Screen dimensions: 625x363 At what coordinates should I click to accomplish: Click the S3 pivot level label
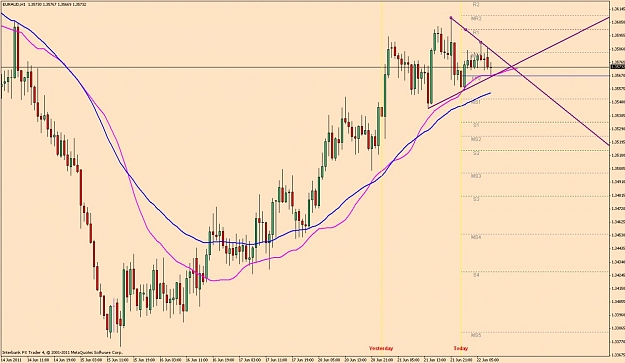coord(476,199)
